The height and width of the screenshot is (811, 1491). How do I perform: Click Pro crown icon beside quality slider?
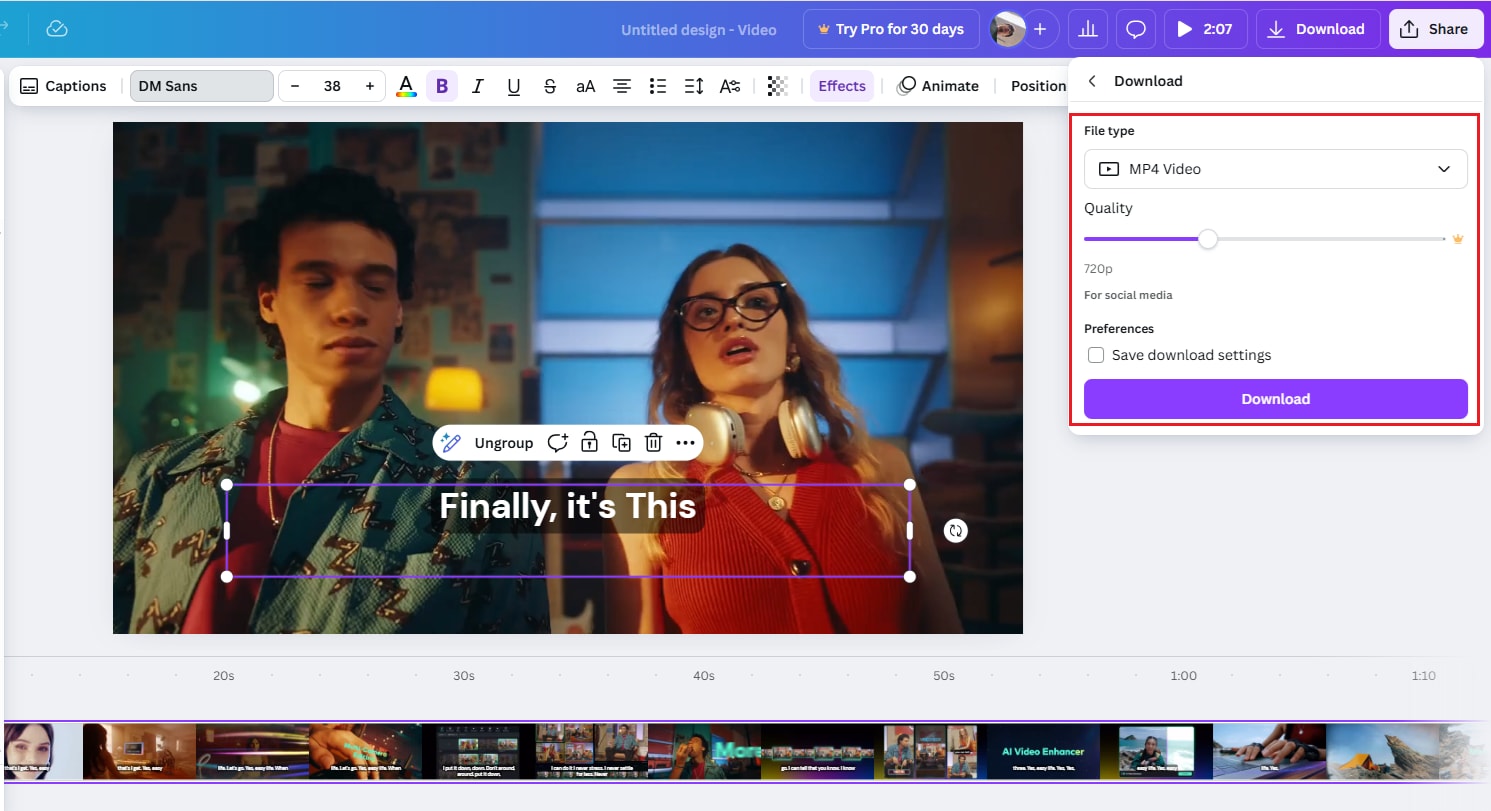[1458, 239]
